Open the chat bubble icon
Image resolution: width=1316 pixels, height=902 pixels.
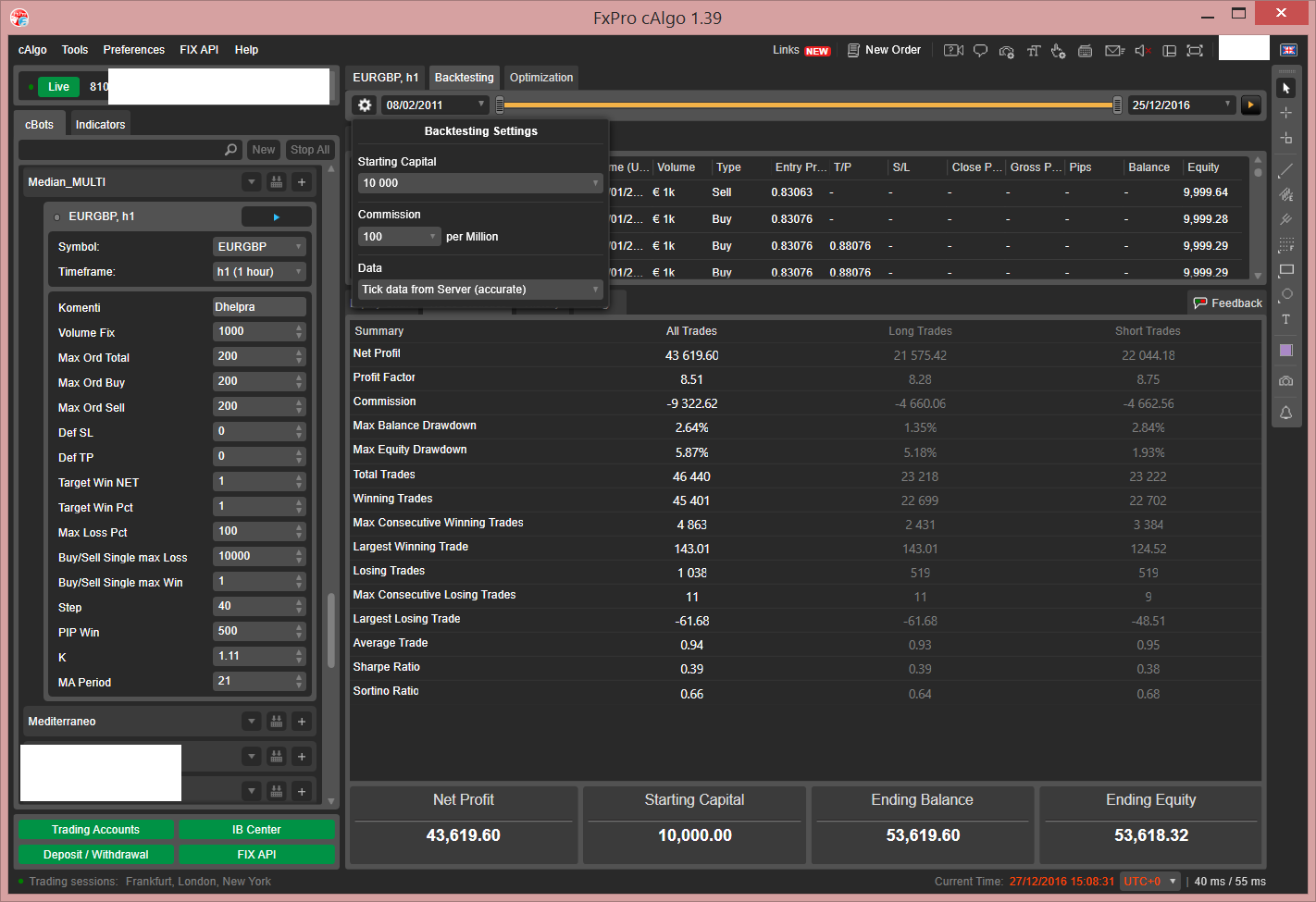(x=980, y=51)
